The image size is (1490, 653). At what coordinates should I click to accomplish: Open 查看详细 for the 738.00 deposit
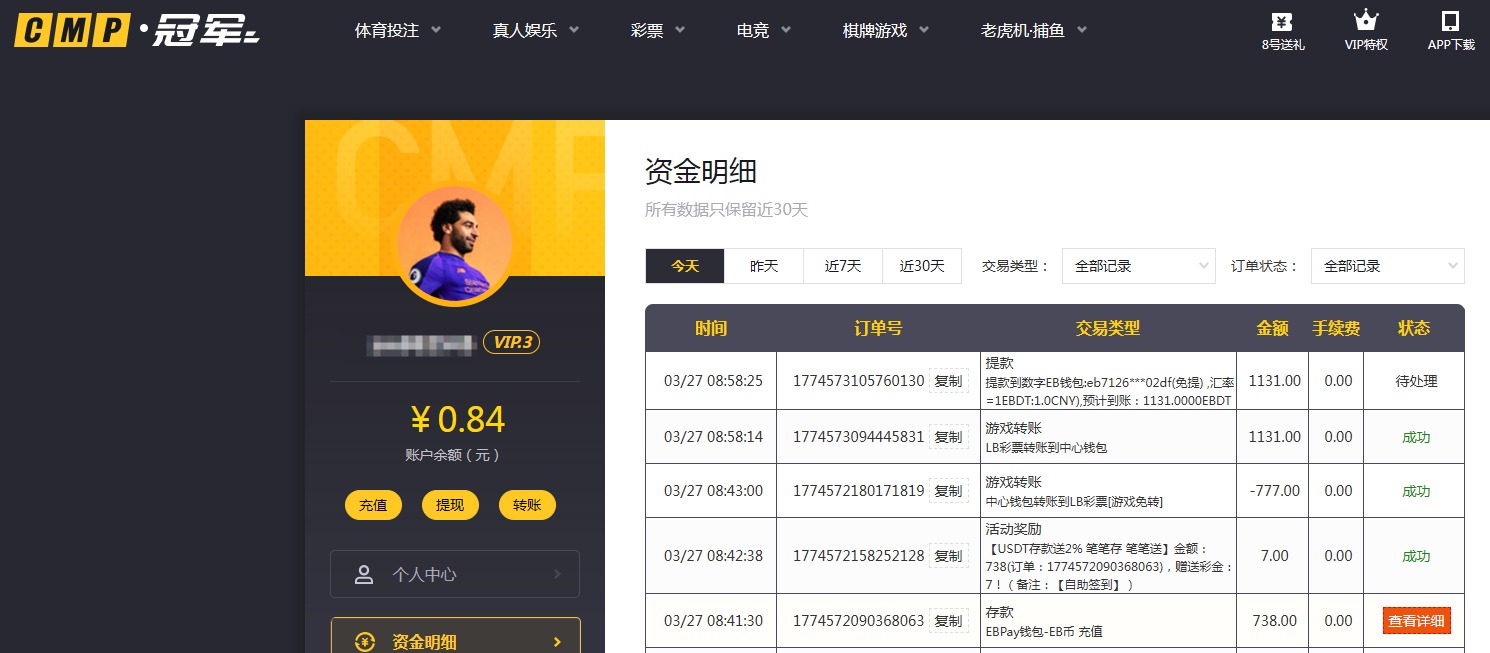coord(1416,620)
